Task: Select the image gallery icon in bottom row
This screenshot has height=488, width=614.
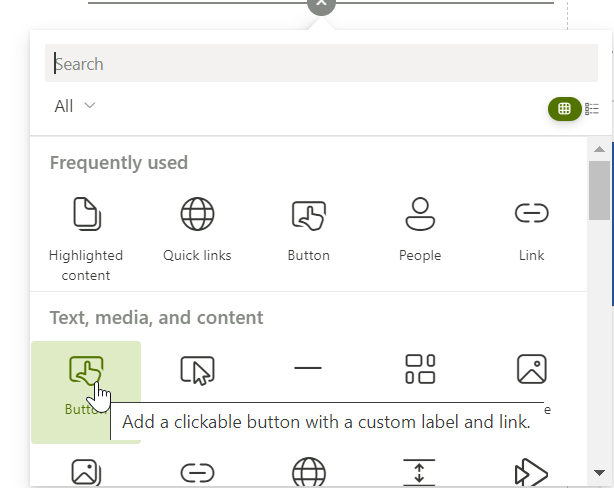Action: pyautogui.click(x=86, y=472)
